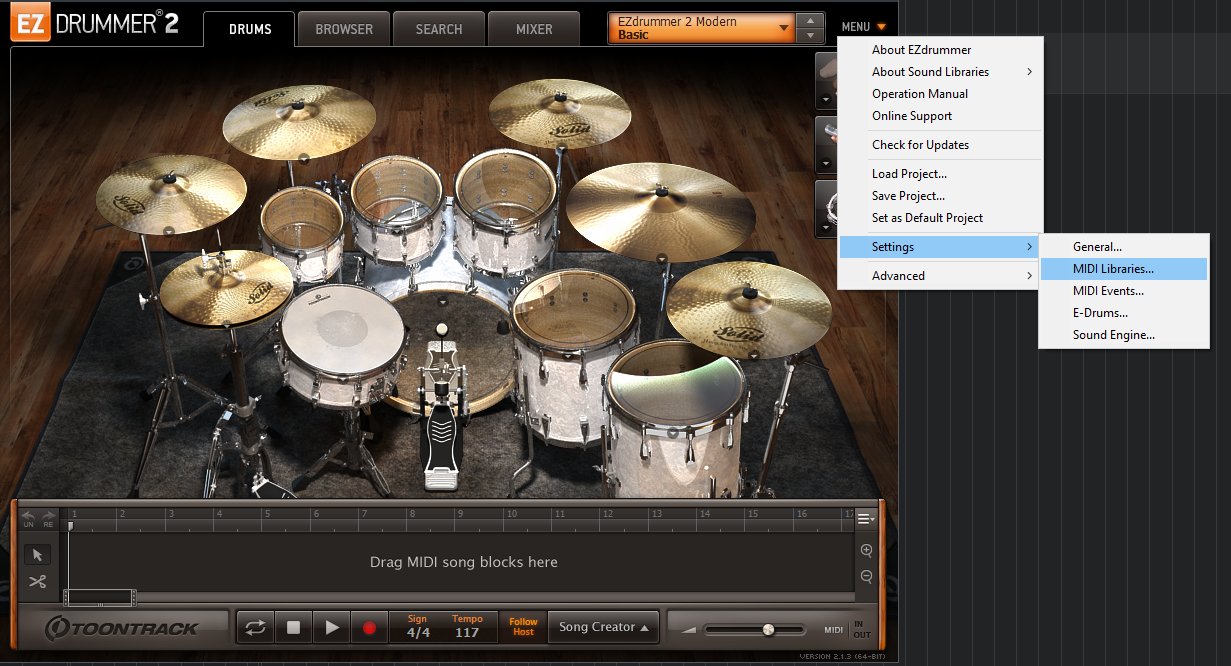Choose Save Project... from the menu
Viewport: 1231px width, 666px height.
tap(939, 196)
